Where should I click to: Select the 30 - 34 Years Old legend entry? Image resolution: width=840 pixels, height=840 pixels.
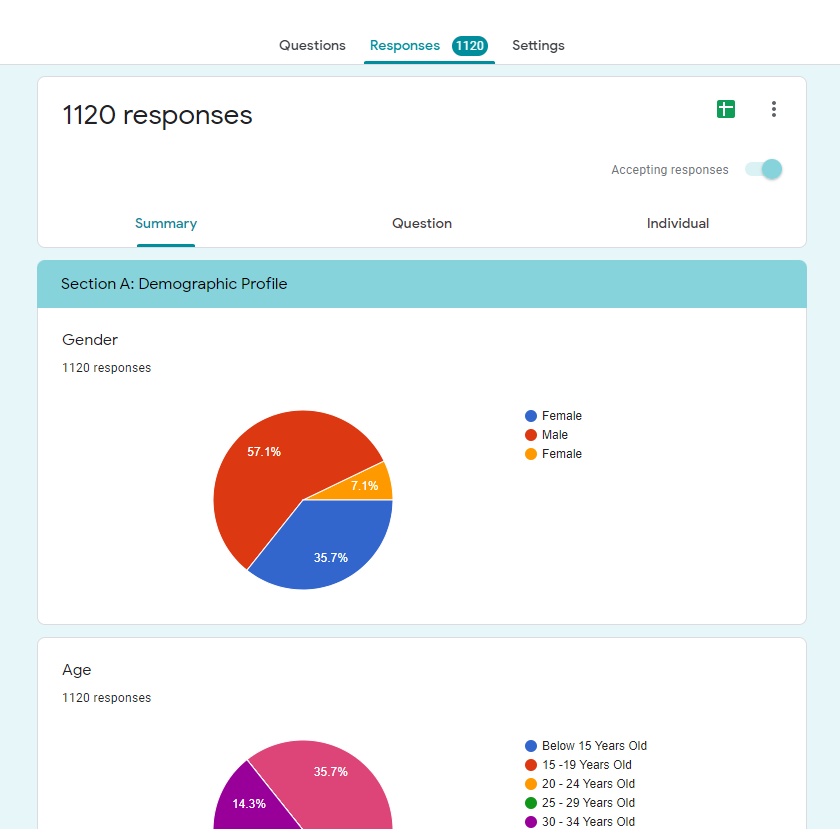click(587, 822)
